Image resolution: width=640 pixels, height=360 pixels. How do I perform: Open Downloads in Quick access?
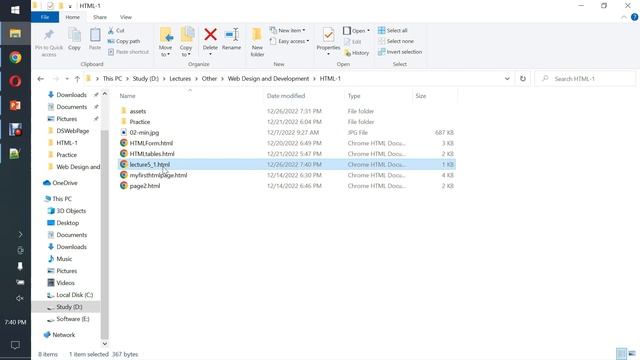71,95
